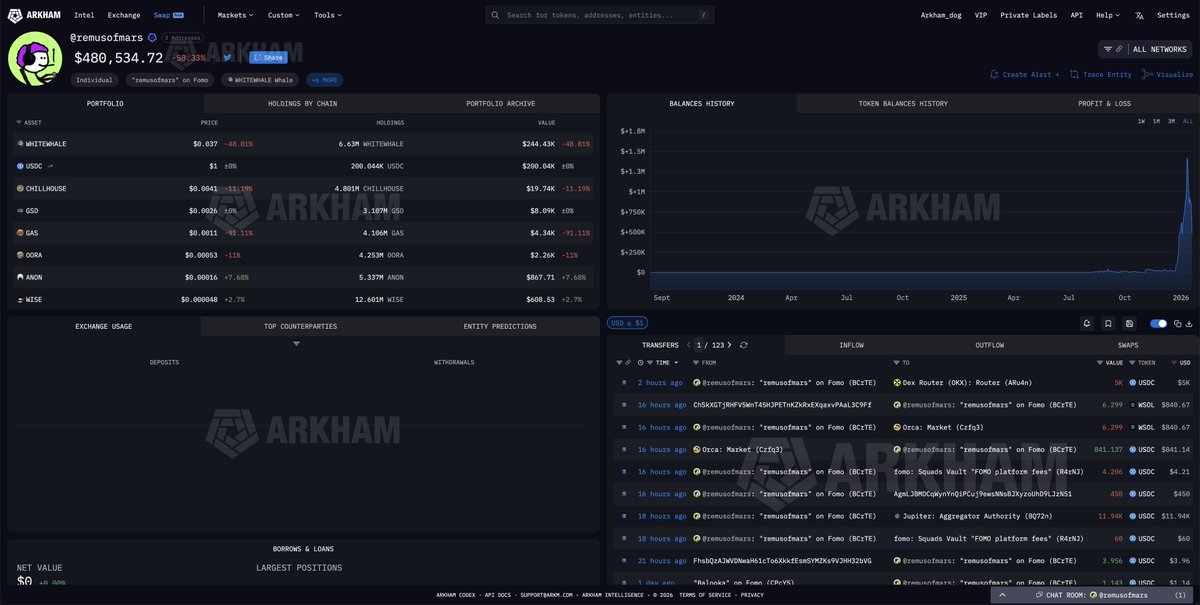Click the network filter icon beside ALL NETWORKS

coord(1108,49)
